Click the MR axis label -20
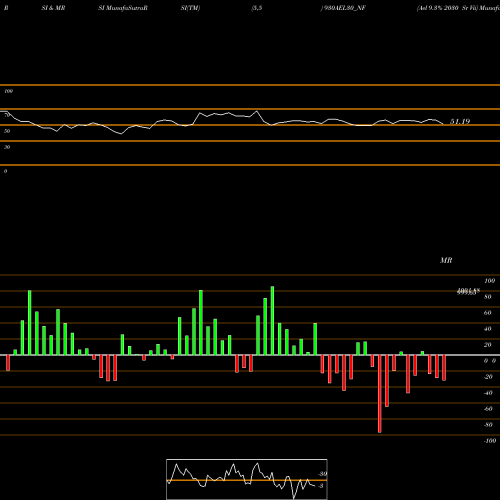Screen dimensions: 500x500 click(488, 377)
